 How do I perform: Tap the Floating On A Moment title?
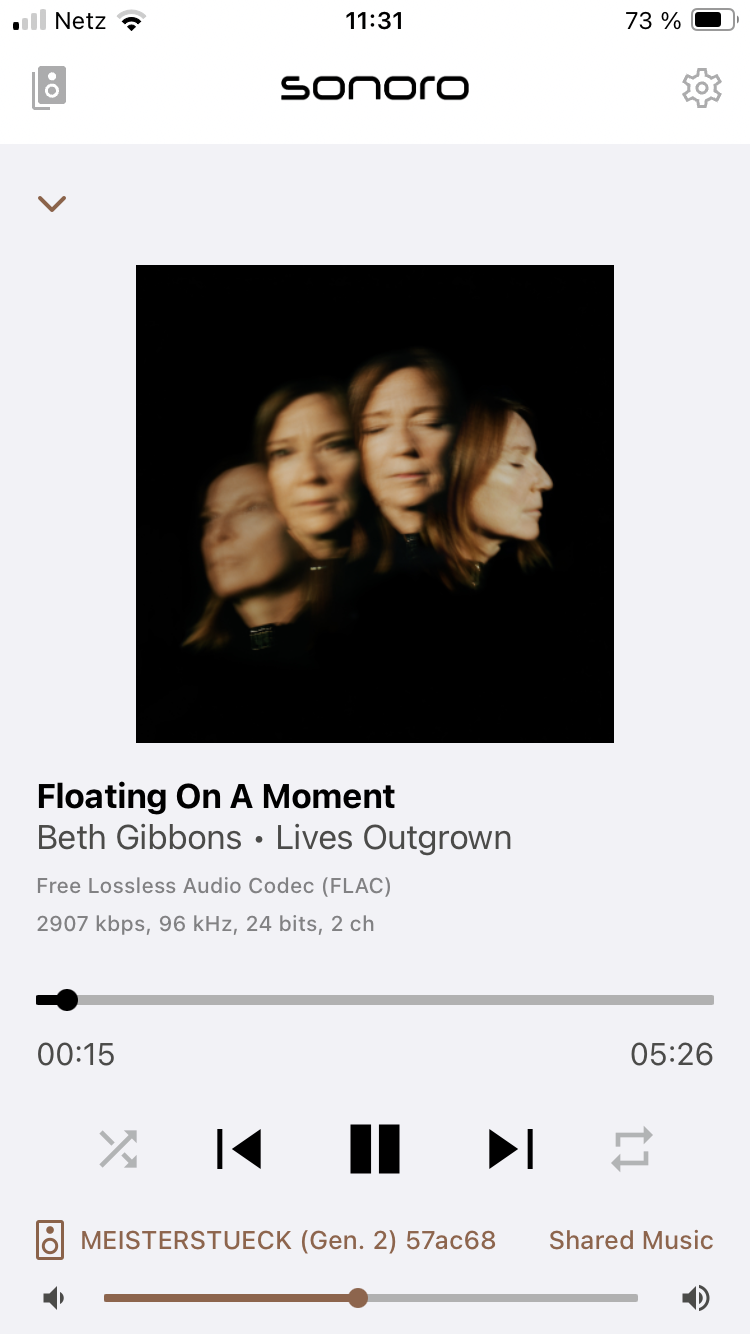(216, 796)
